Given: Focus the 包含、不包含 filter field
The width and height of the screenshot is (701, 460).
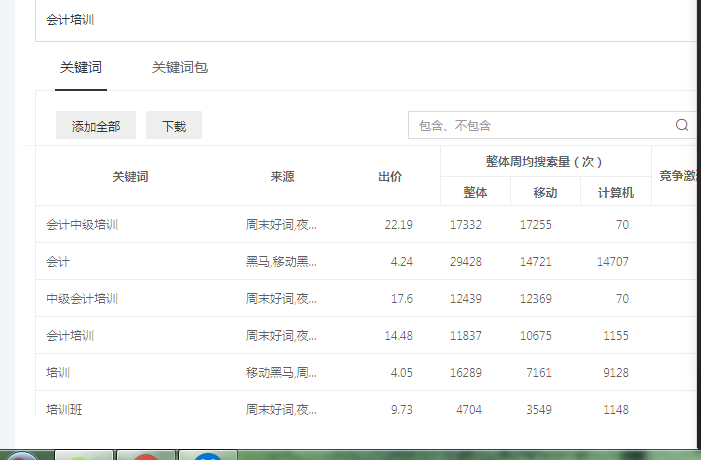Looking at the screenshot, I should (552, 125).
